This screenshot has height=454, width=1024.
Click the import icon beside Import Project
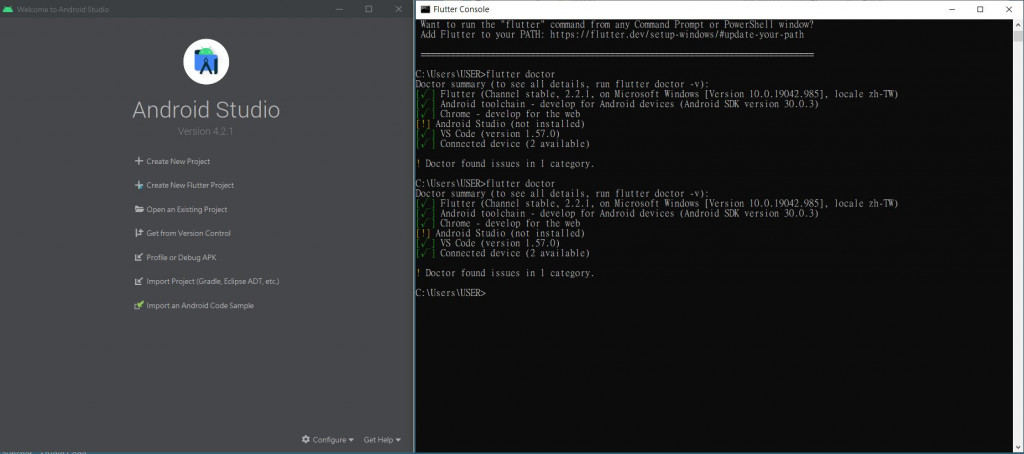[x=138, y=282]
